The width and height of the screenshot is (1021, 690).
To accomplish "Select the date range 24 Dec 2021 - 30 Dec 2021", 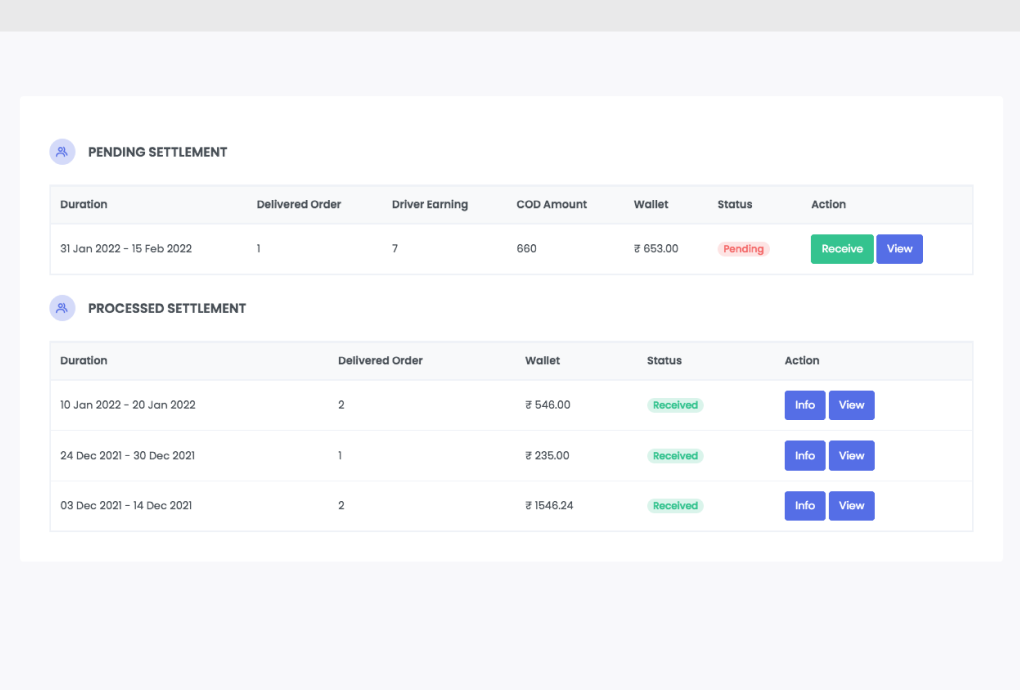I will click(128, 456).
